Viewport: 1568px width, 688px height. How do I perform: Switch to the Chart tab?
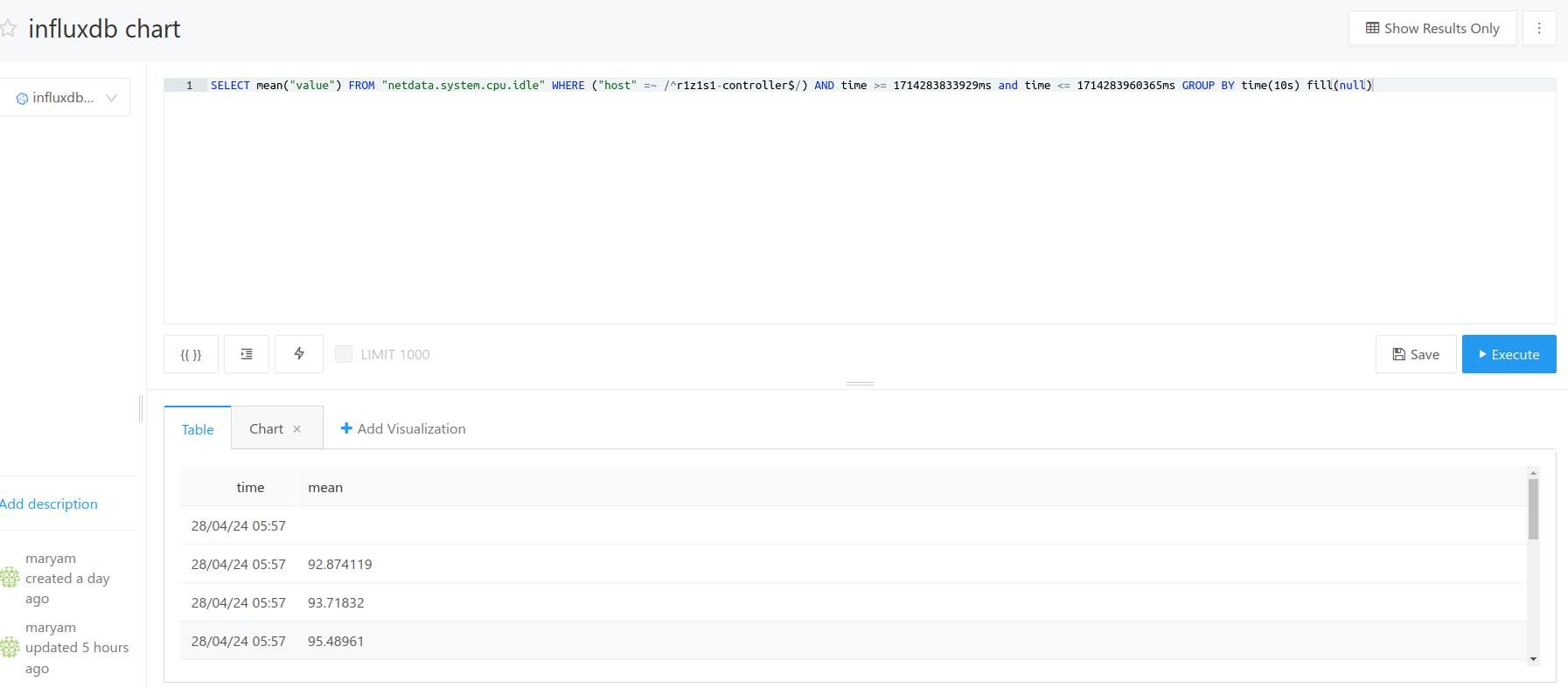point(266,428)
